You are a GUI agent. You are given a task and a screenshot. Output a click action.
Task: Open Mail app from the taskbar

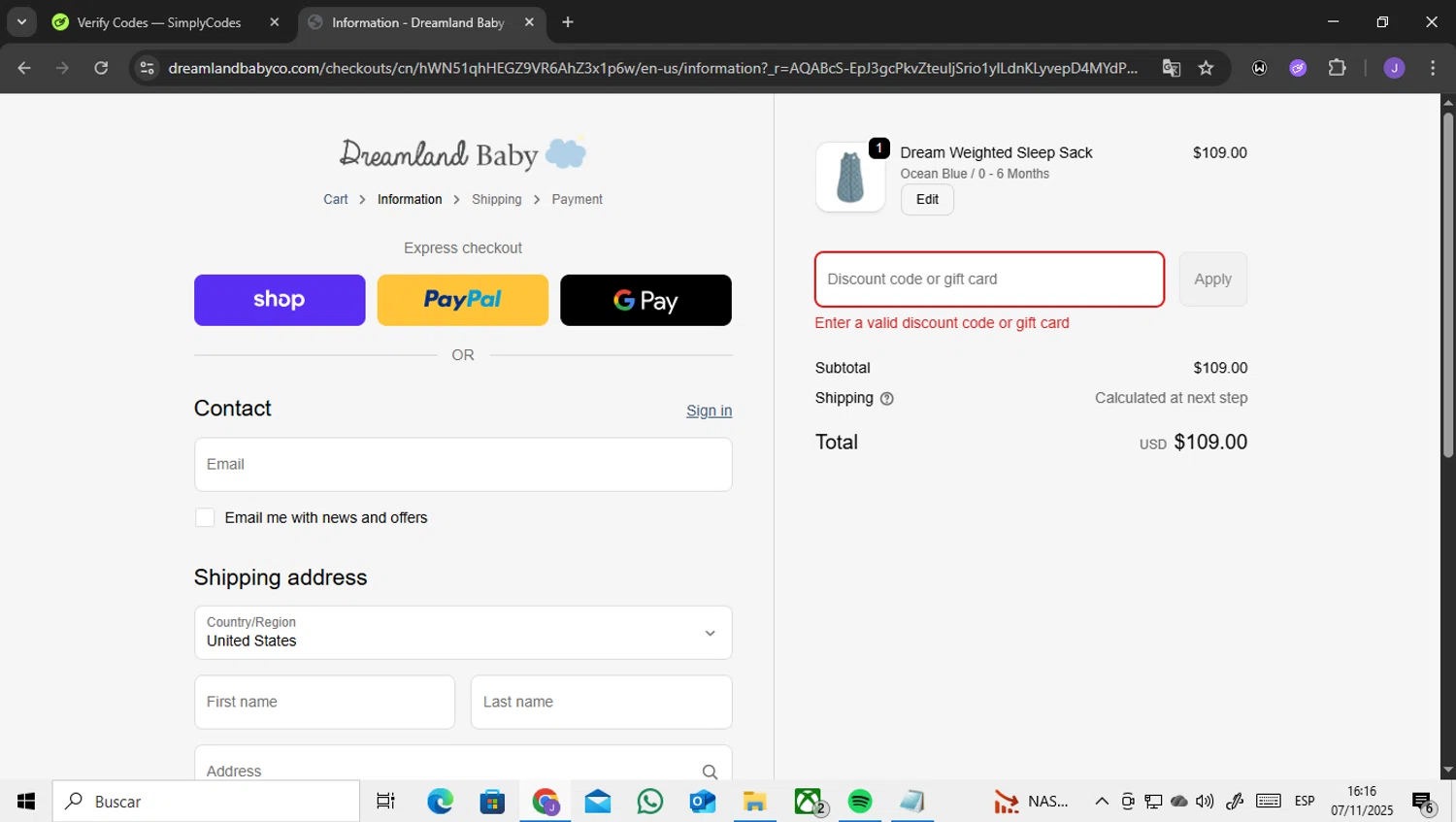pos(598,802)
